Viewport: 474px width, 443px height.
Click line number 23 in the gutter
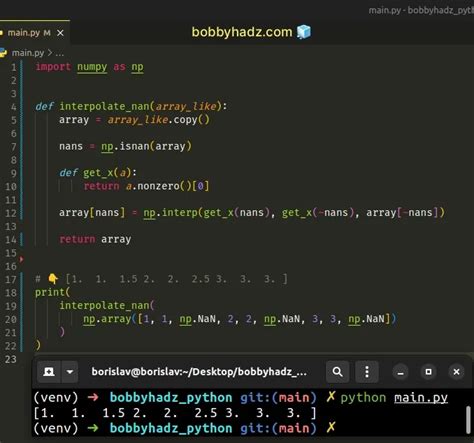[x=11, y=359]
